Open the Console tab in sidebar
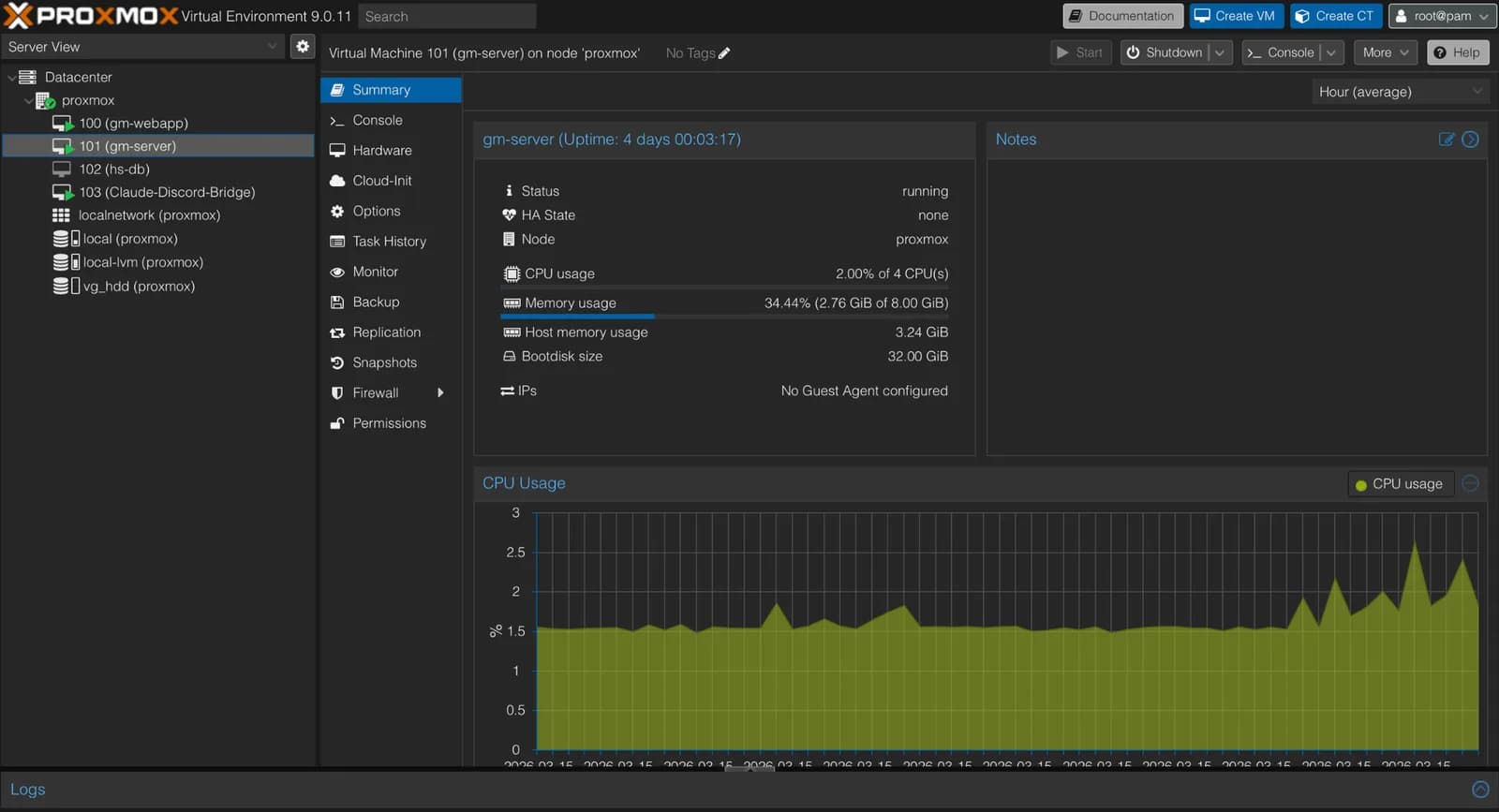Image resolution: width=1499 pixels, height=812 pixels. 391,120
